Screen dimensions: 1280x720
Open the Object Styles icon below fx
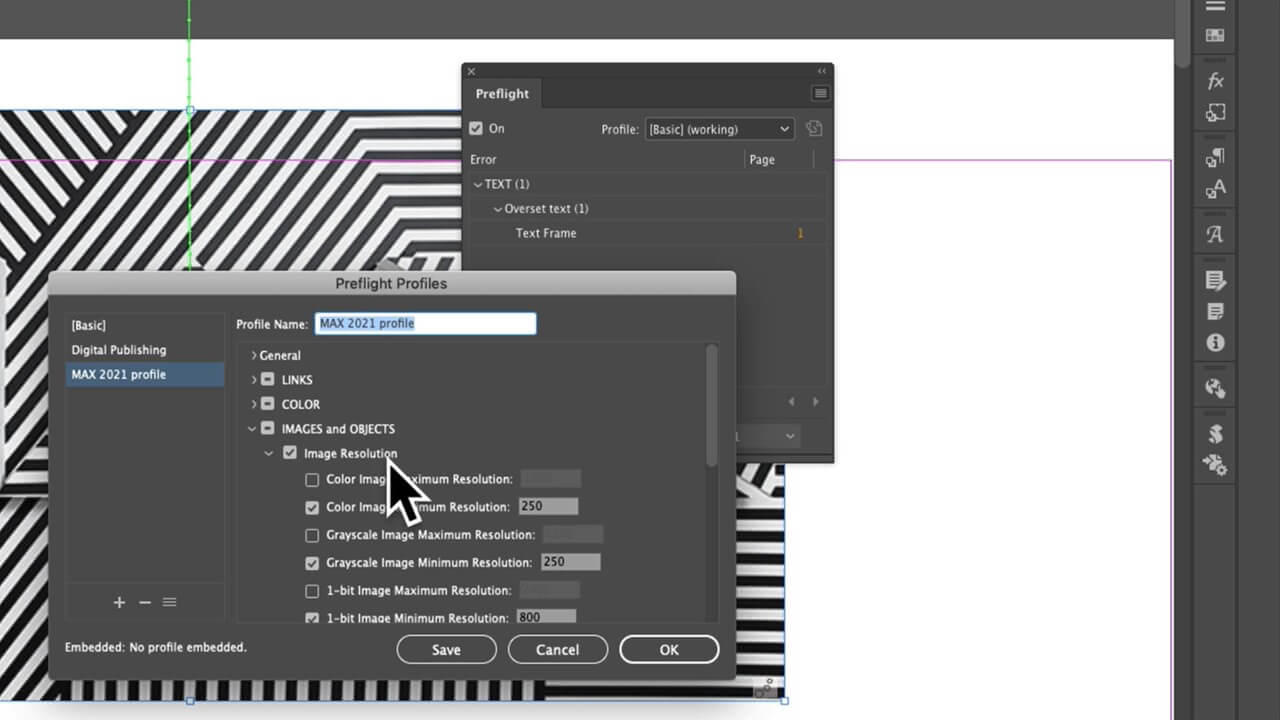click(1215, 113)
